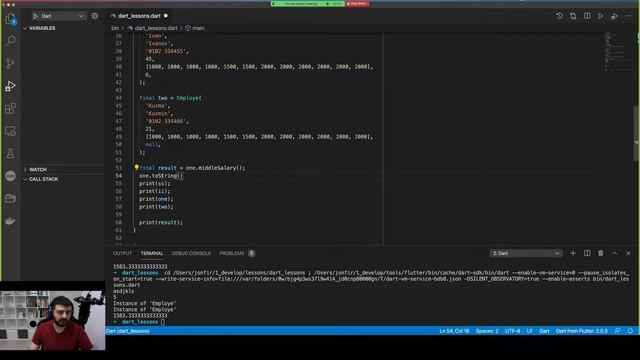Image resolution: width=640 pixels, height=360 pixels.
Task: Kill the terminal with trash icon
Action: click(601, 253)
